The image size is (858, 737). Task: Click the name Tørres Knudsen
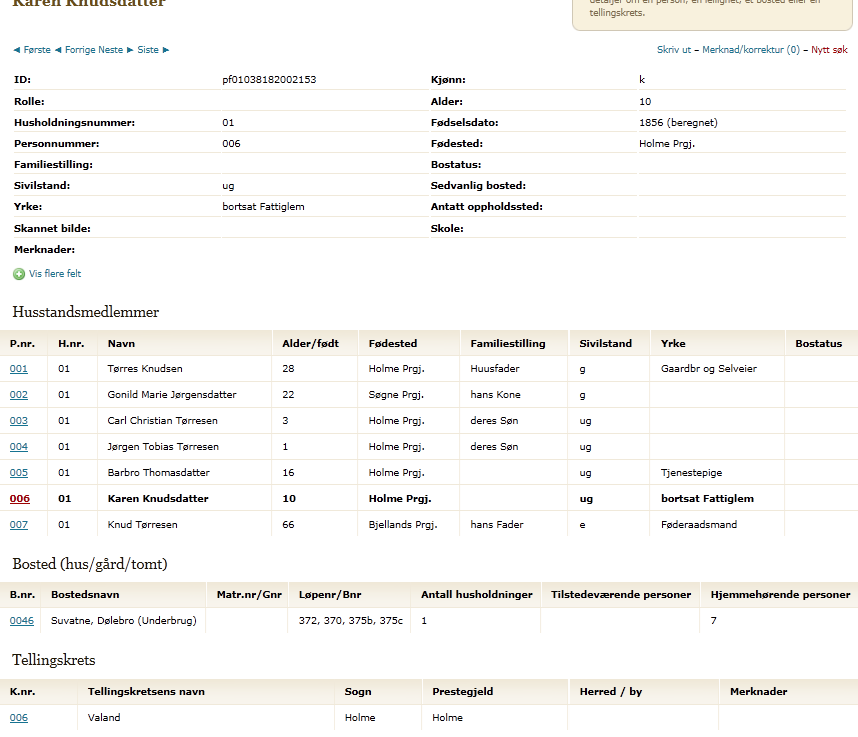coord(145,369)
